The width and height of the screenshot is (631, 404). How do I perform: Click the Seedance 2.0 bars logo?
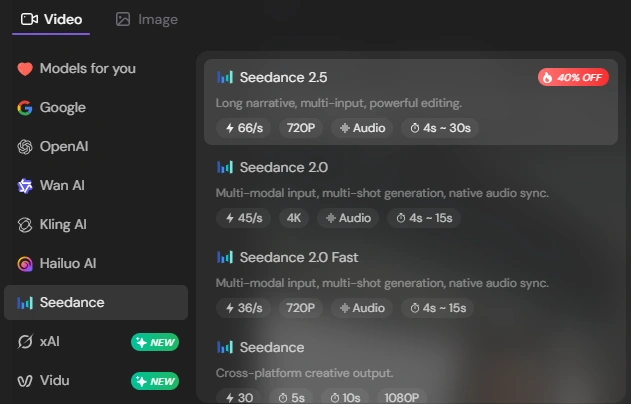point(225,167)
